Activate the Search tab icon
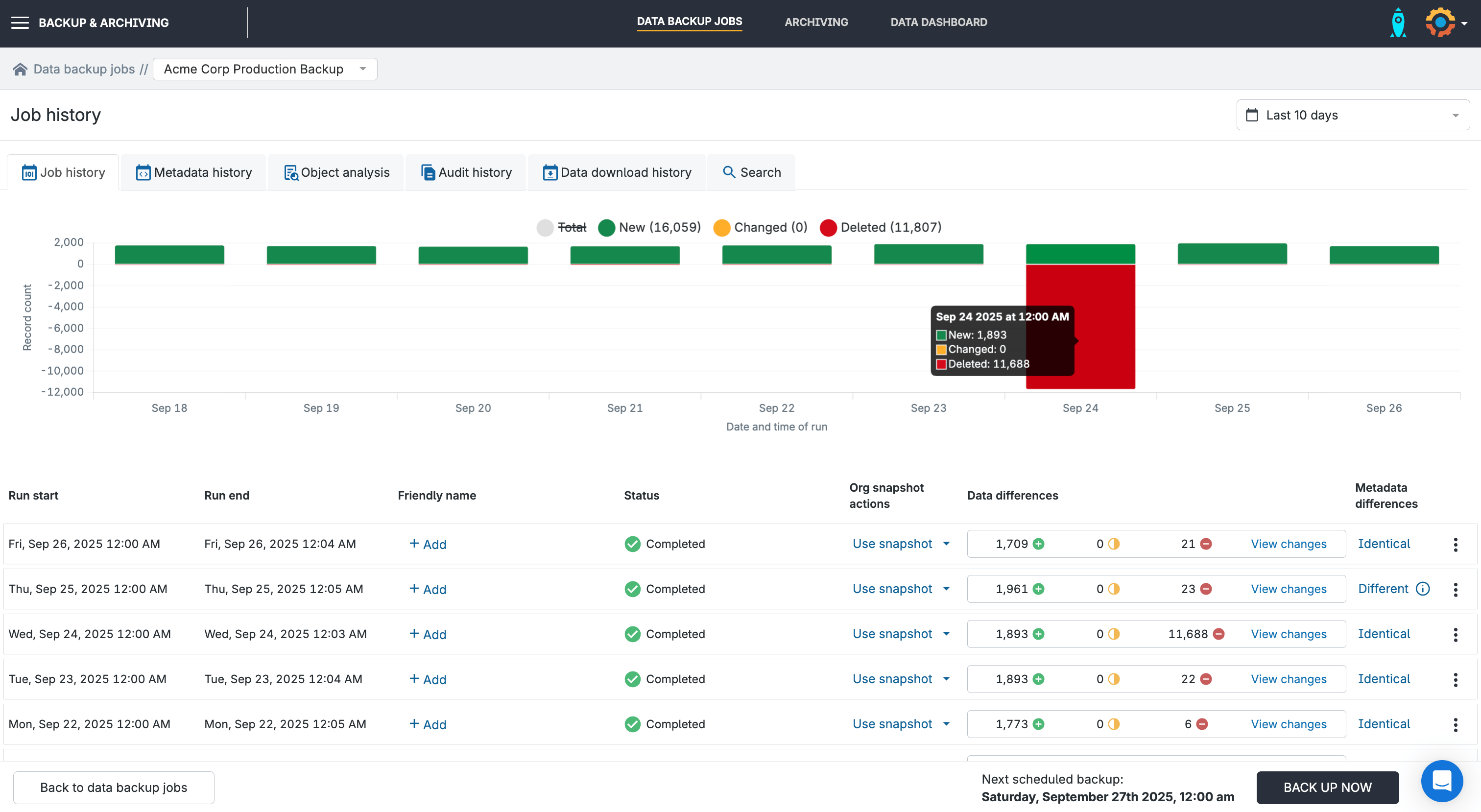Viewport: 1481px width, 812px height. point(729,172)
